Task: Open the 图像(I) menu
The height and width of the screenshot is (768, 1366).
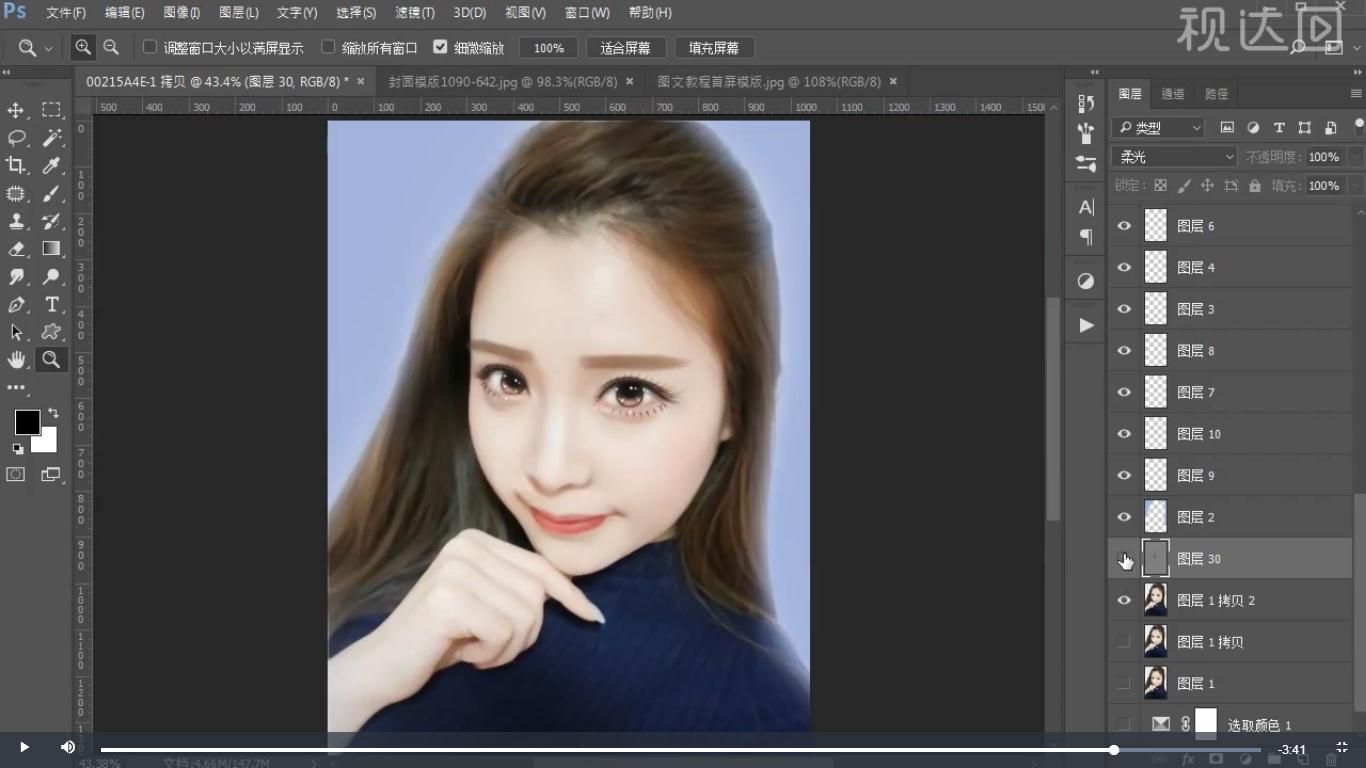Action: pyautogui.click(x=181, y=13)
